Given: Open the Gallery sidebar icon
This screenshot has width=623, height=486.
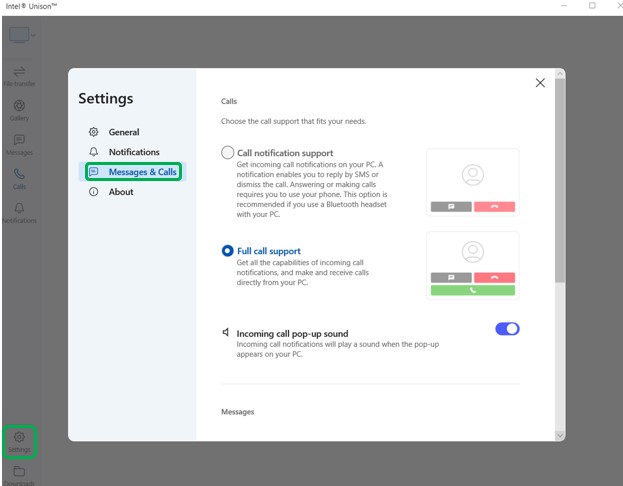Looking at the screenshot, I should point(19,108).
